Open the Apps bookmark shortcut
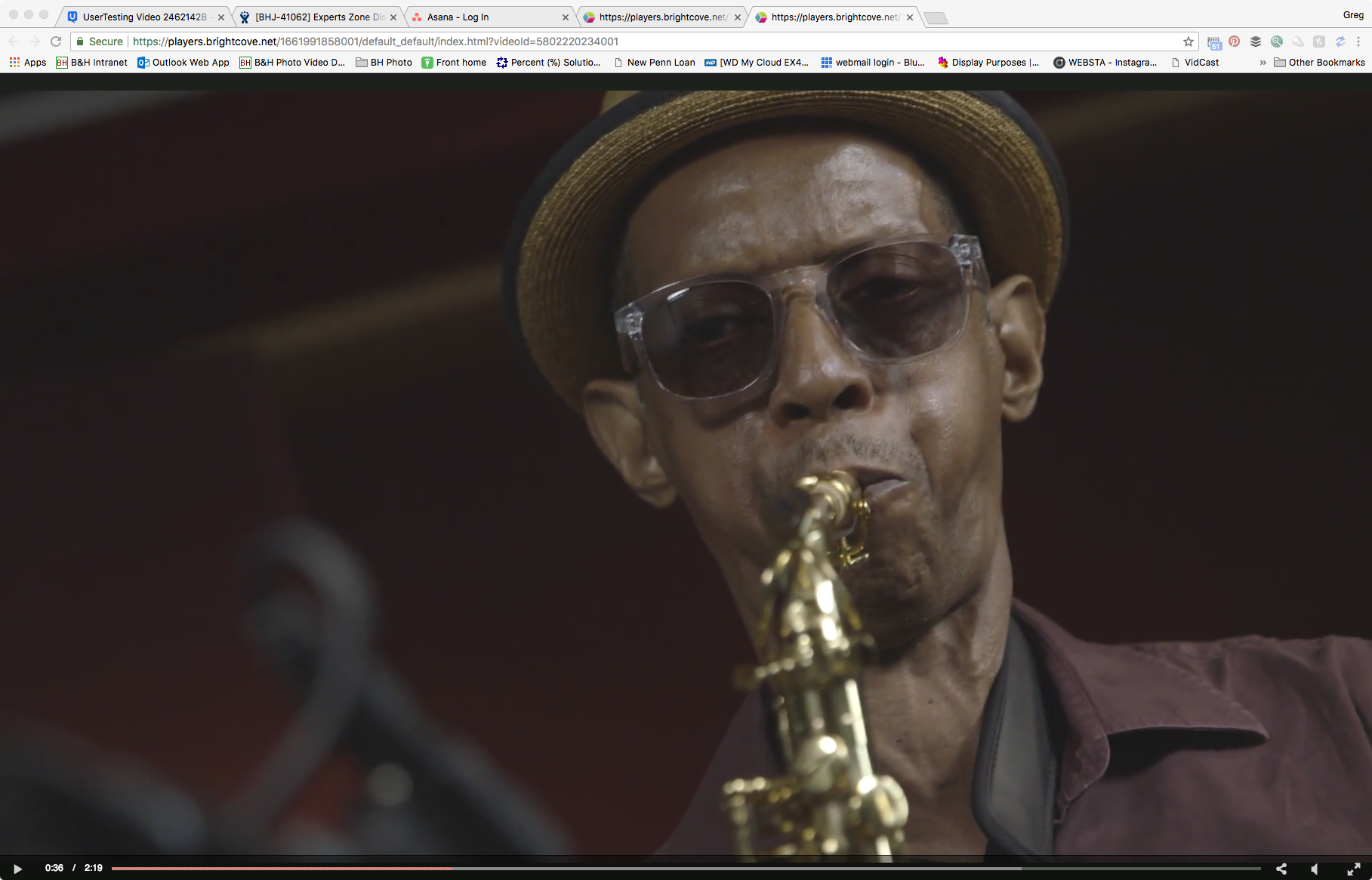1372x880 pixels. point(28,63)
